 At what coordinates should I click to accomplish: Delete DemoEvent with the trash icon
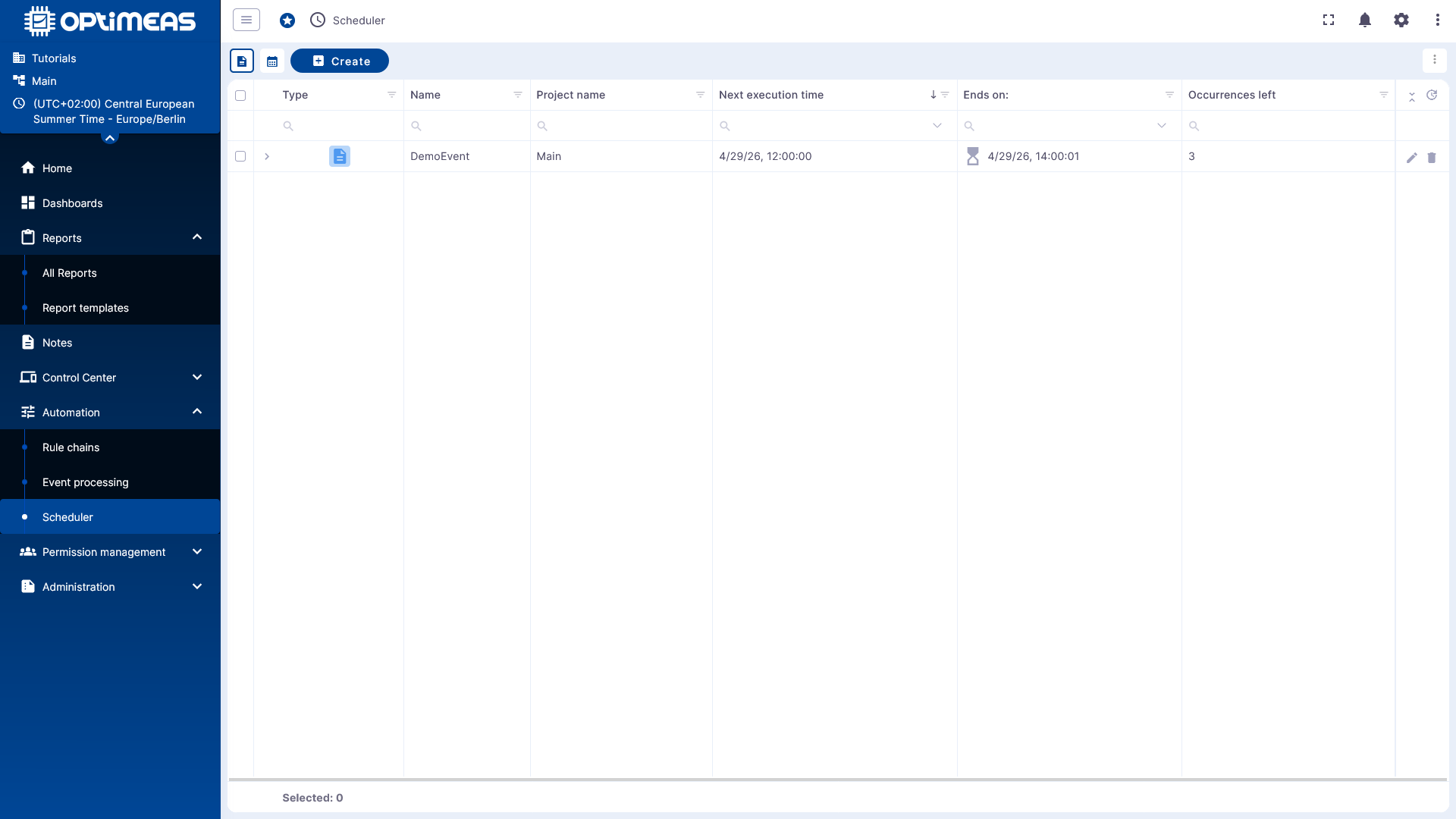[x=1432, y=158]
